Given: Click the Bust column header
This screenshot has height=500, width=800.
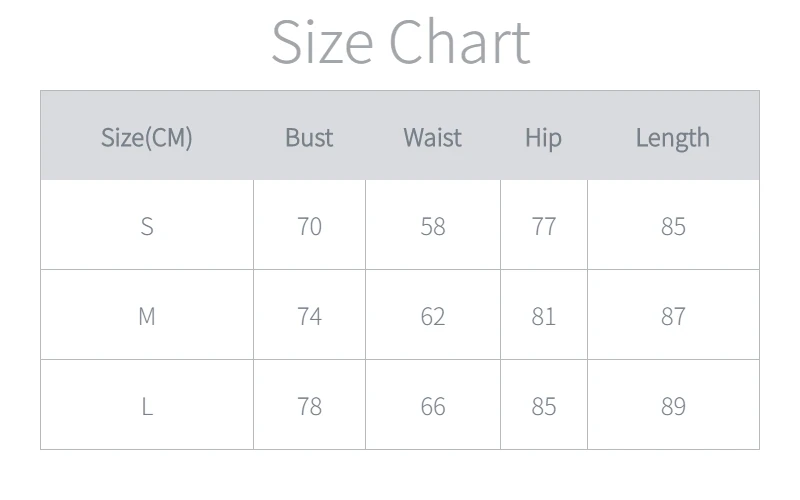Looking at the screenshot, I should point(309,137).
